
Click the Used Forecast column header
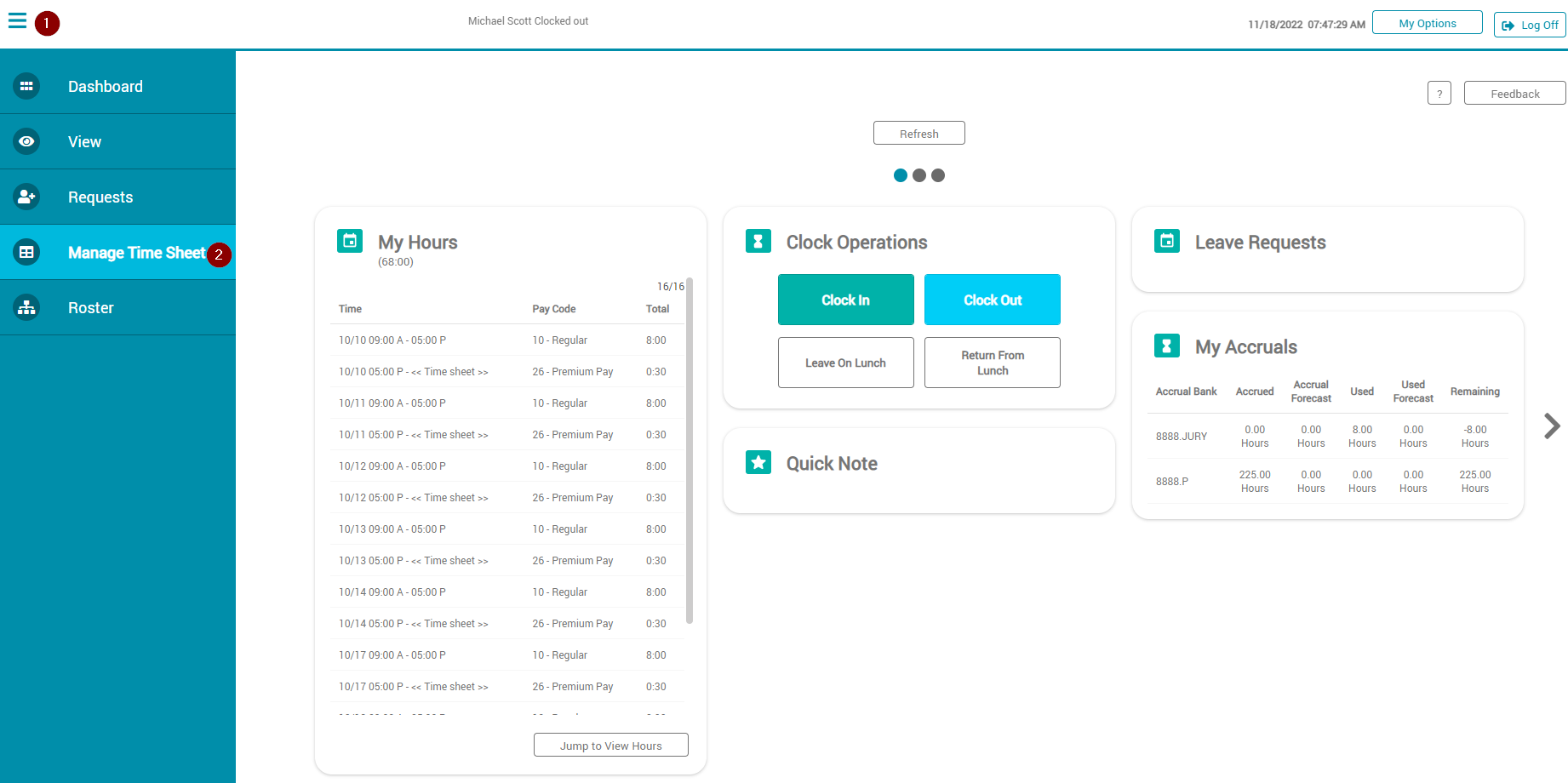click(x=1413, y=391)
